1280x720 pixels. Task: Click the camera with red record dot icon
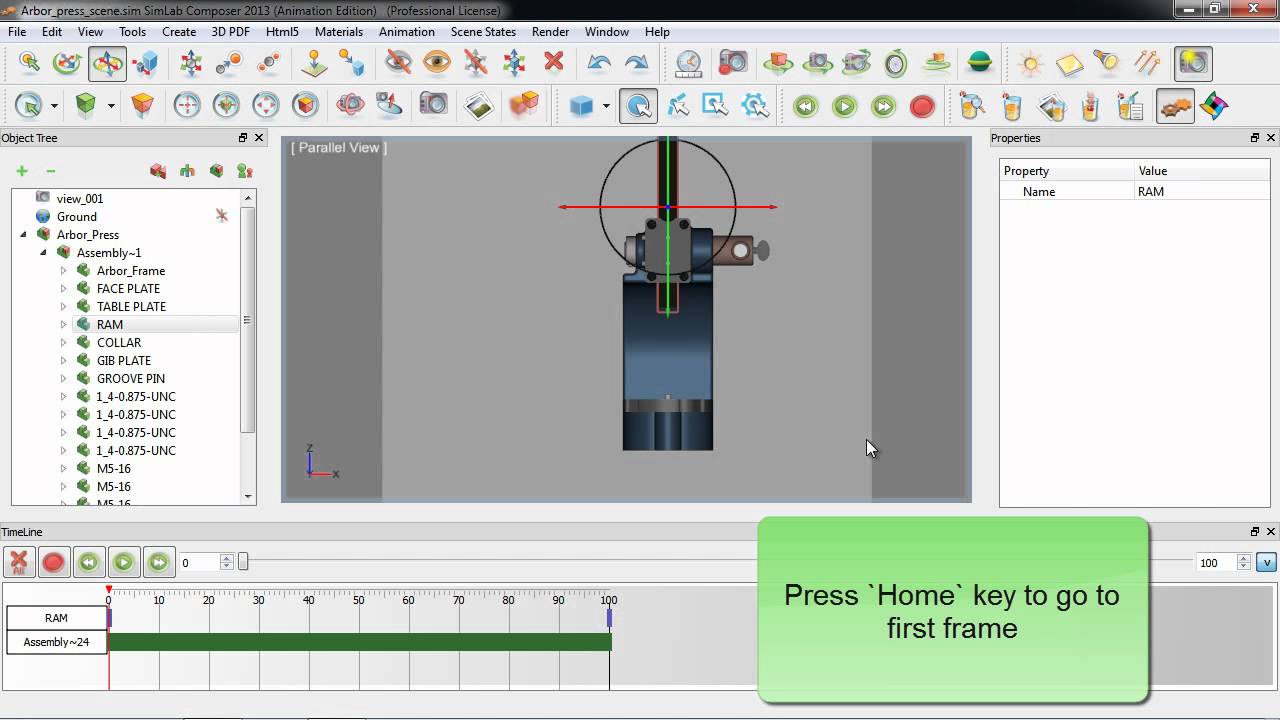(733, 64)
